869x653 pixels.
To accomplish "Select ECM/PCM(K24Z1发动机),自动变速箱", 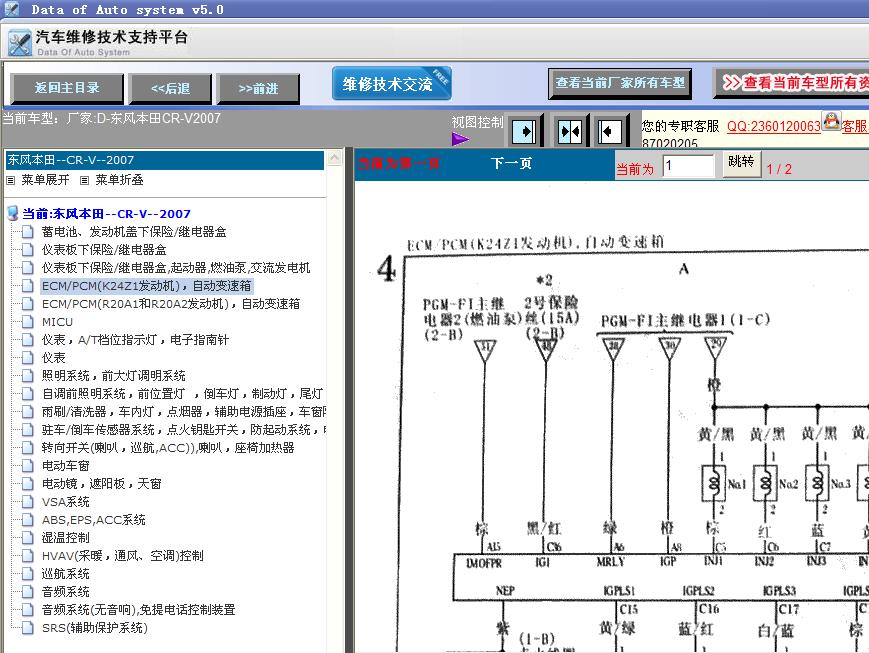I will click(147, 286).
